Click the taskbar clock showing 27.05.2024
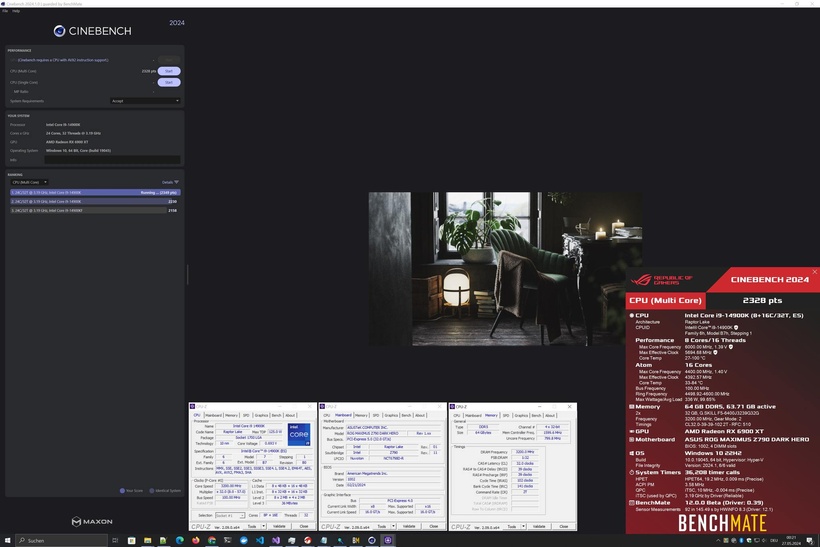Screen dimensions: 820x547 (x=791, y=540)
